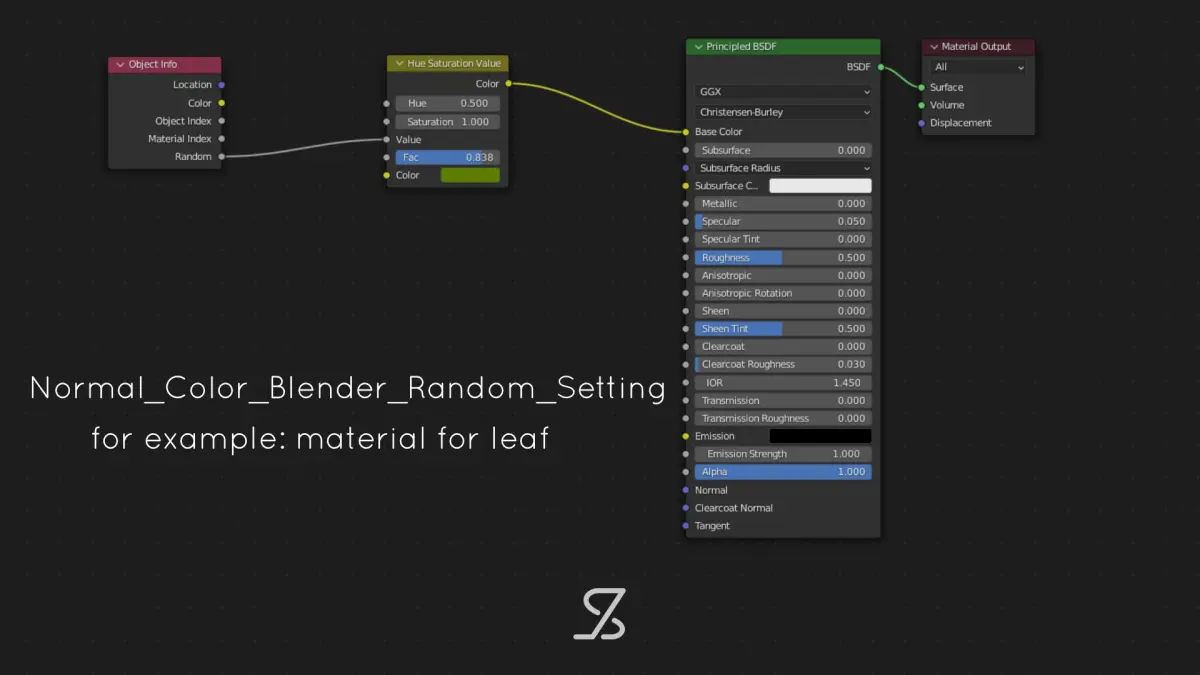This screenshot has width=1200, height=675.
Task: Adjust the Clearcoat Roughness slider 0.030
Action: 783,364
